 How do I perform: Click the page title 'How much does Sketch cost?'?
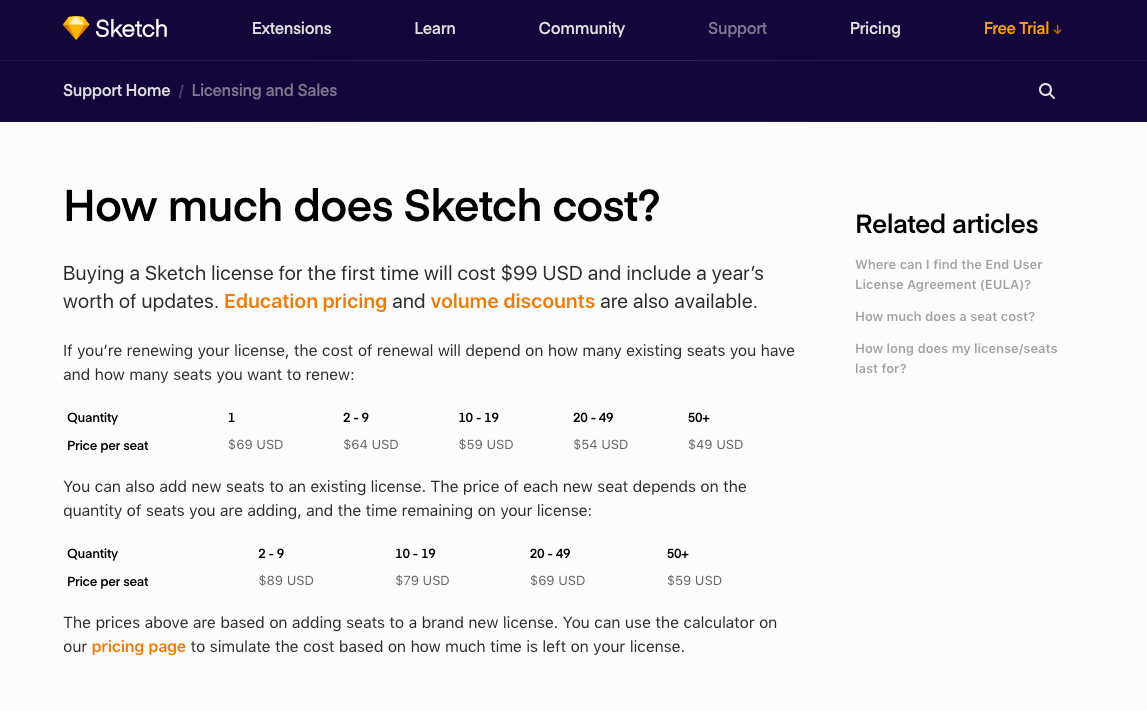(x=361, y=206)
